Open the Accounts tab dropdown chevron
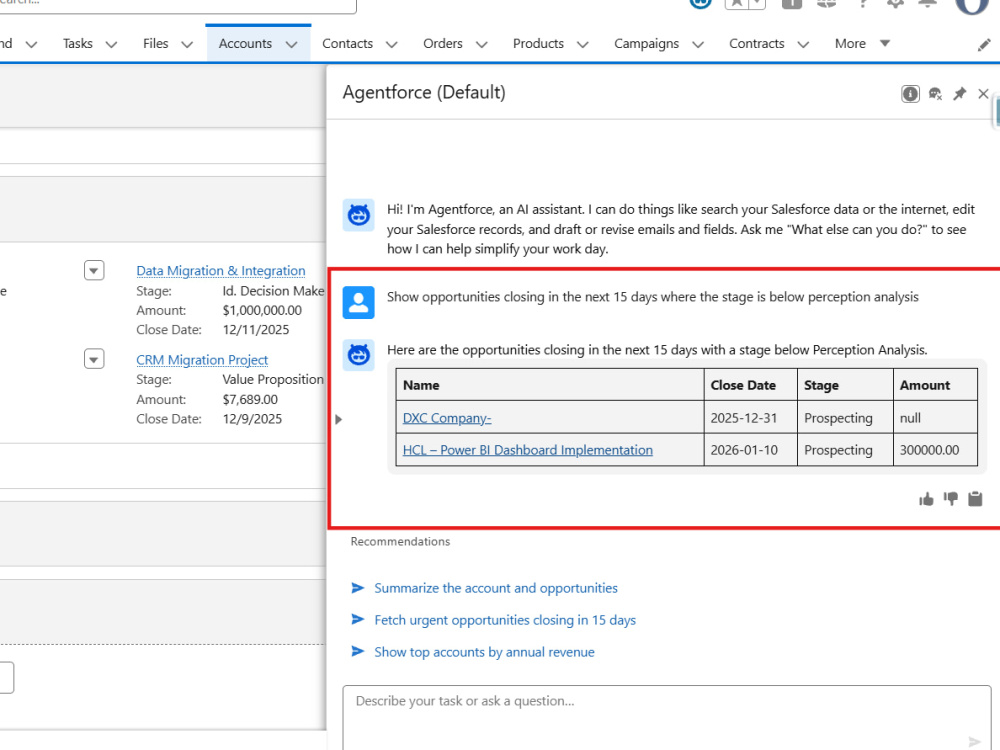1000x750 pixels. (x=291, y=45)
